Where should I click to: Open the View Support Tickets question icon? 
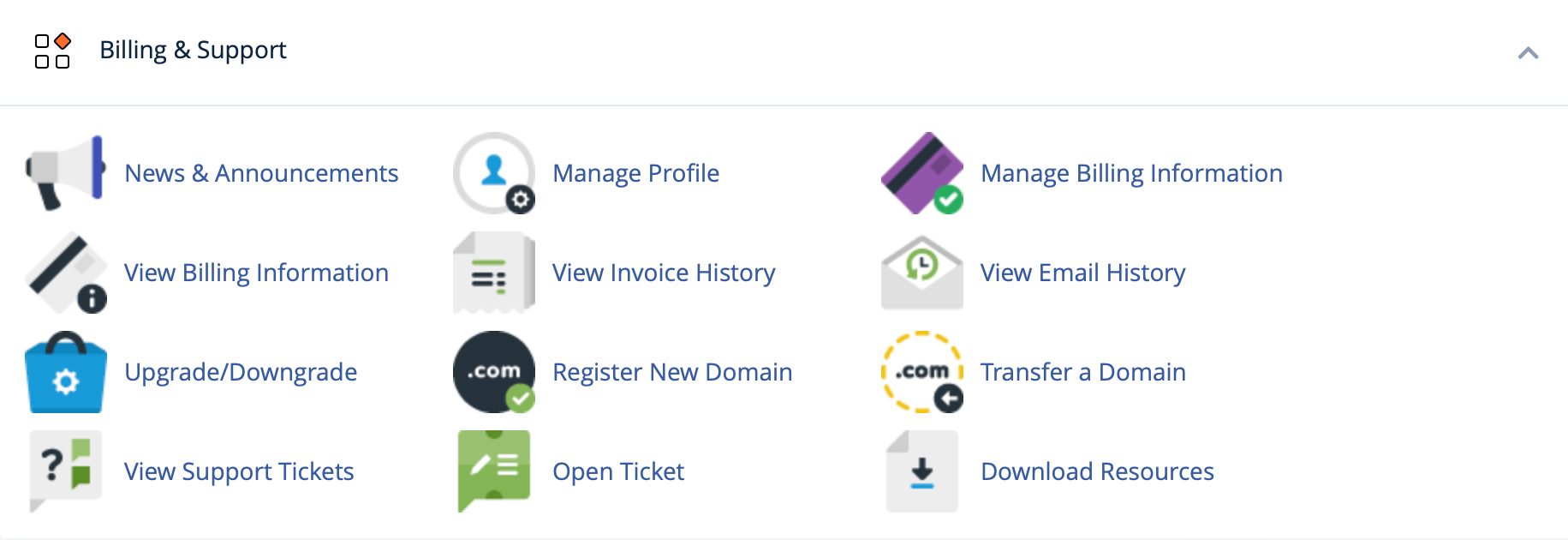point(66,471)
